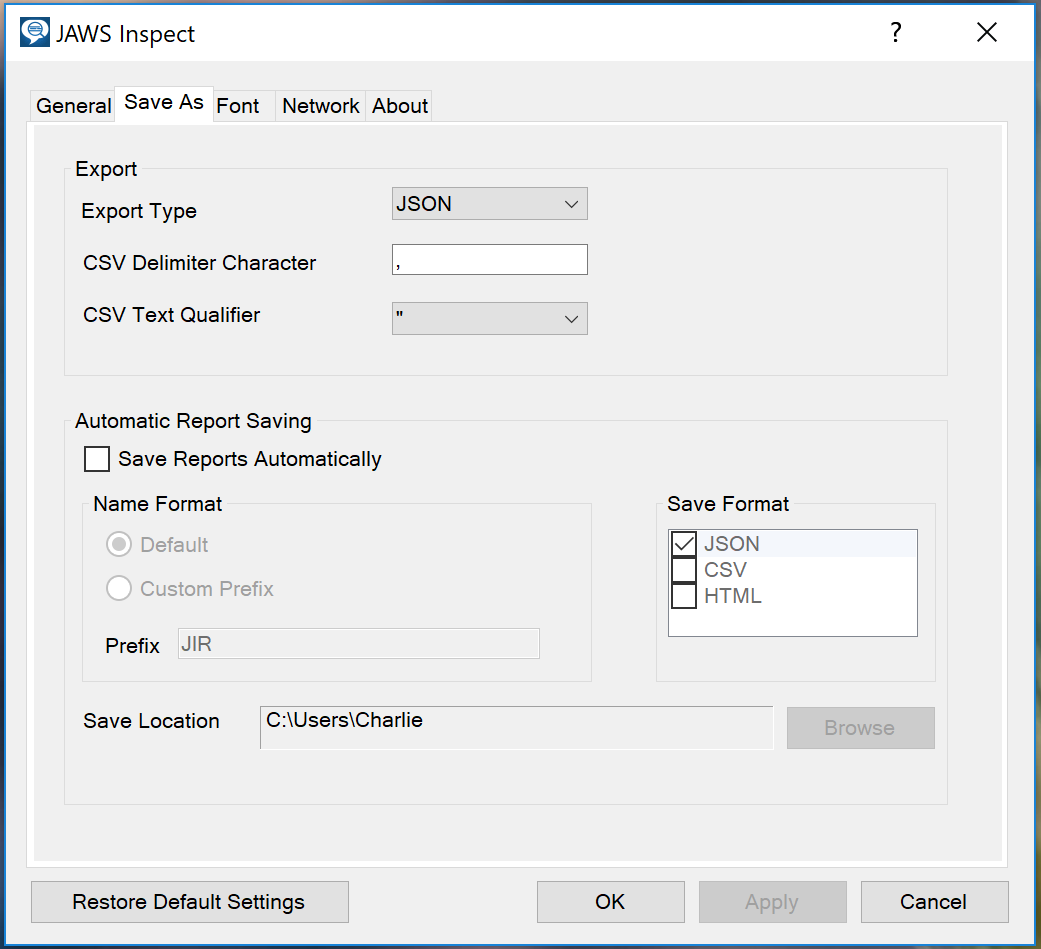Screen dimensions: 1041x949
Task: Click the Save Location label
Action: click(x=151, y=721)
